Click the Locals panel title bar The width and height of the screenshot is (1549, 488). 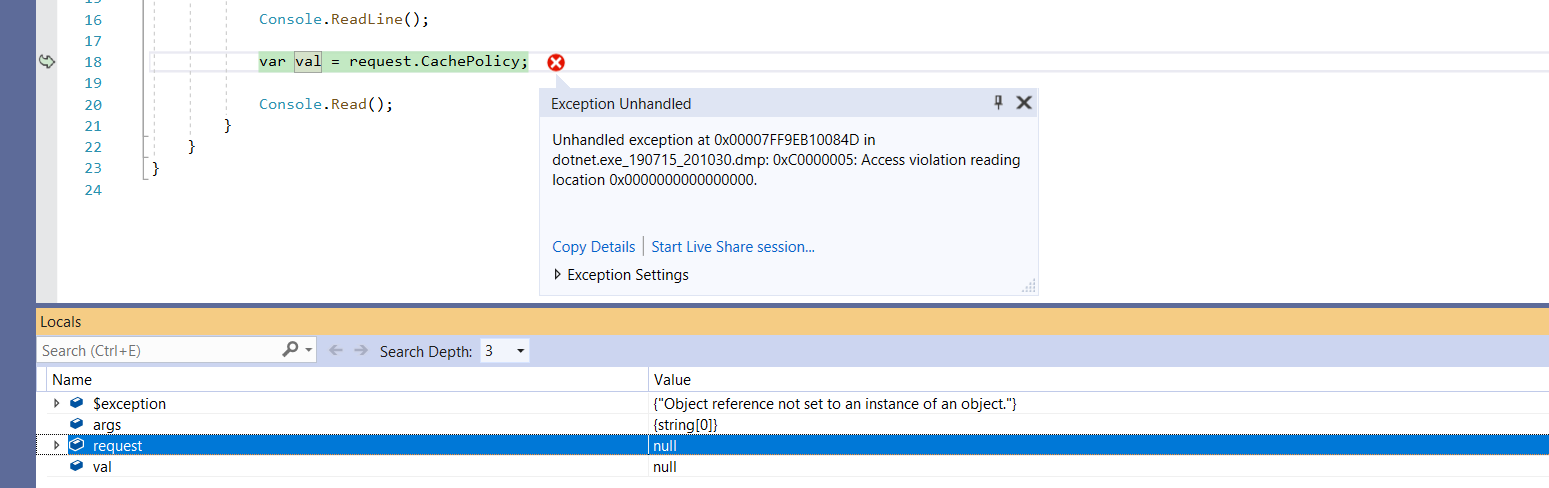click(x=793, y=321)
